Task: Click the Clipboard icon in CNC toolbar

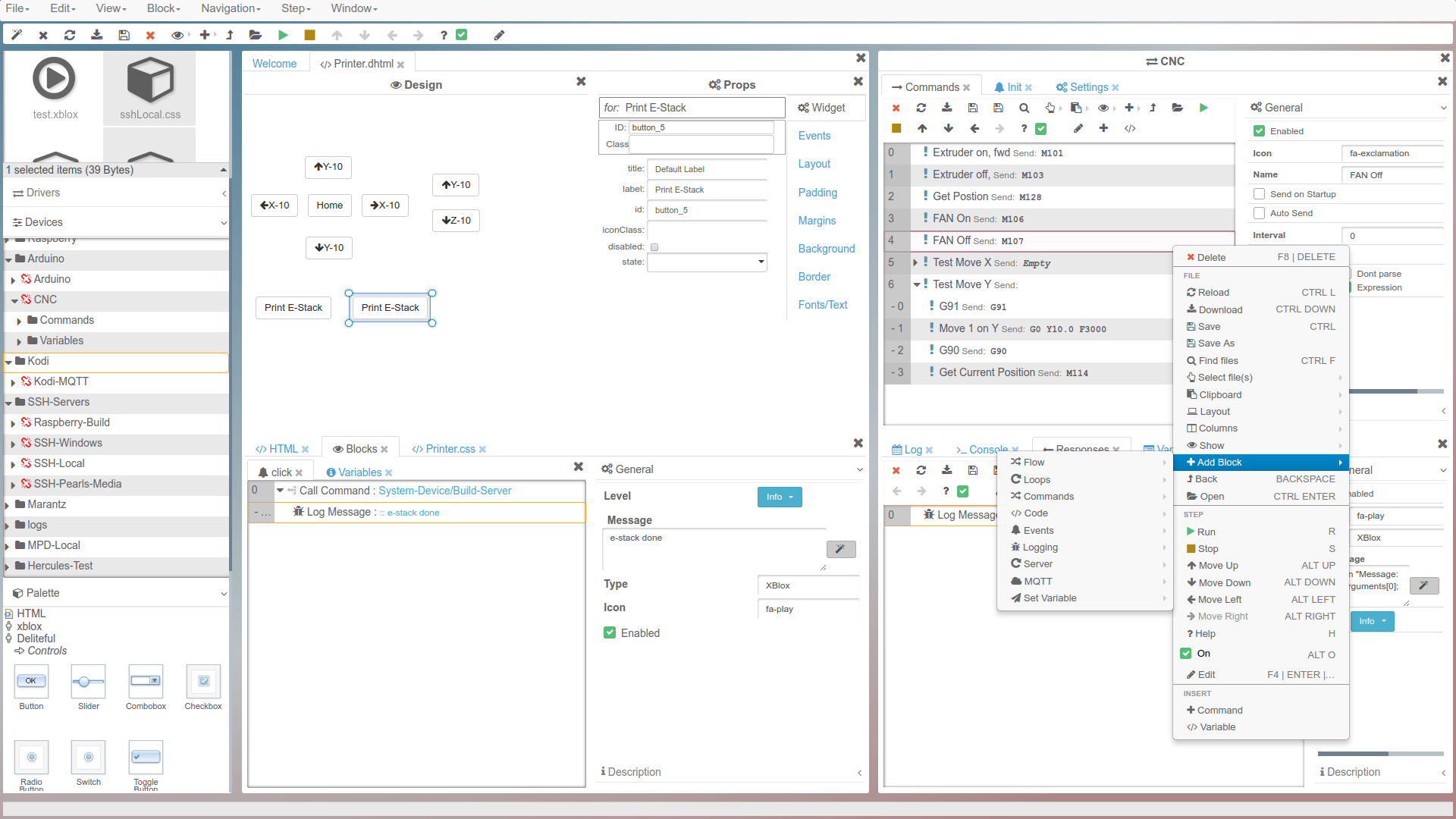Action: [1076, 108]
